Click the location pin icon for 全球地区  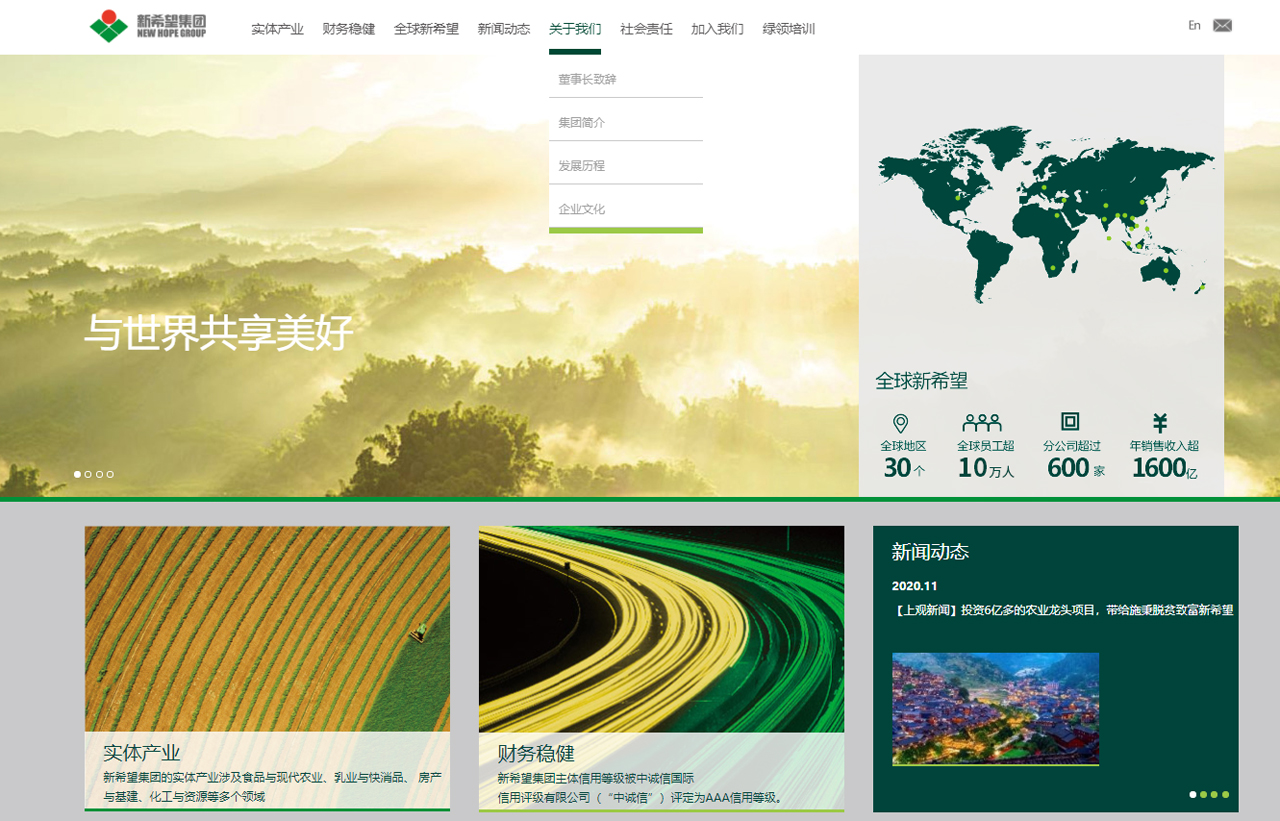(900, 423)
